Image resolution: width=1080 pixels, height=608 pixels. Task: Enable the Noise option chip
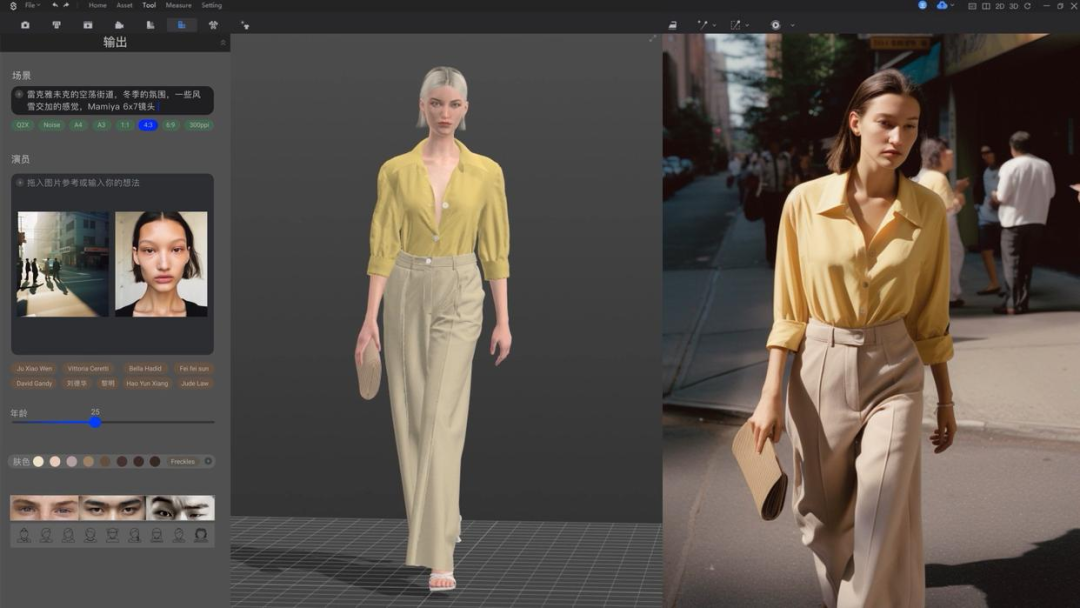(52, 125)
